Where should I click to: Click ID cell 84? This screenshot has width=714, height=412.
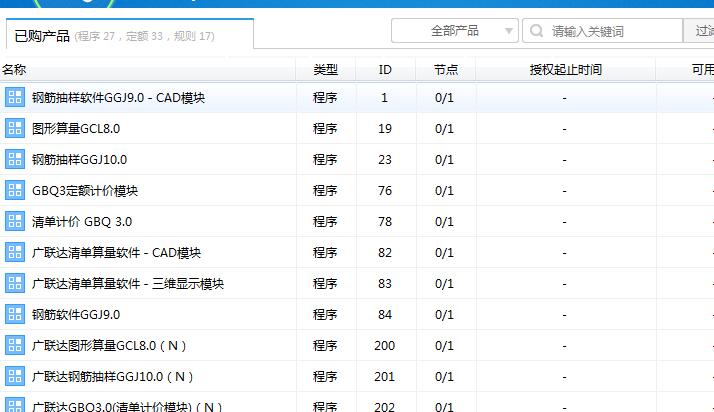pos(385,315)
